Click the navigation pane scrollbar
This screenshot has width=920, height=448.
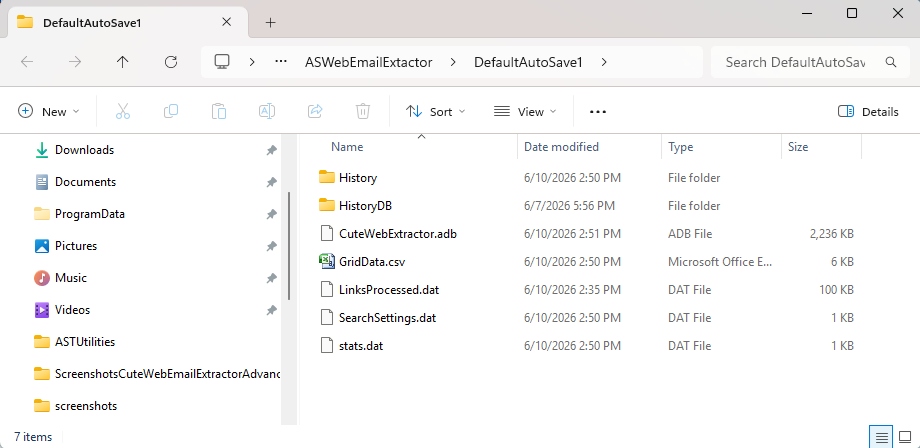pyautogui.click(x=289, y=246)
